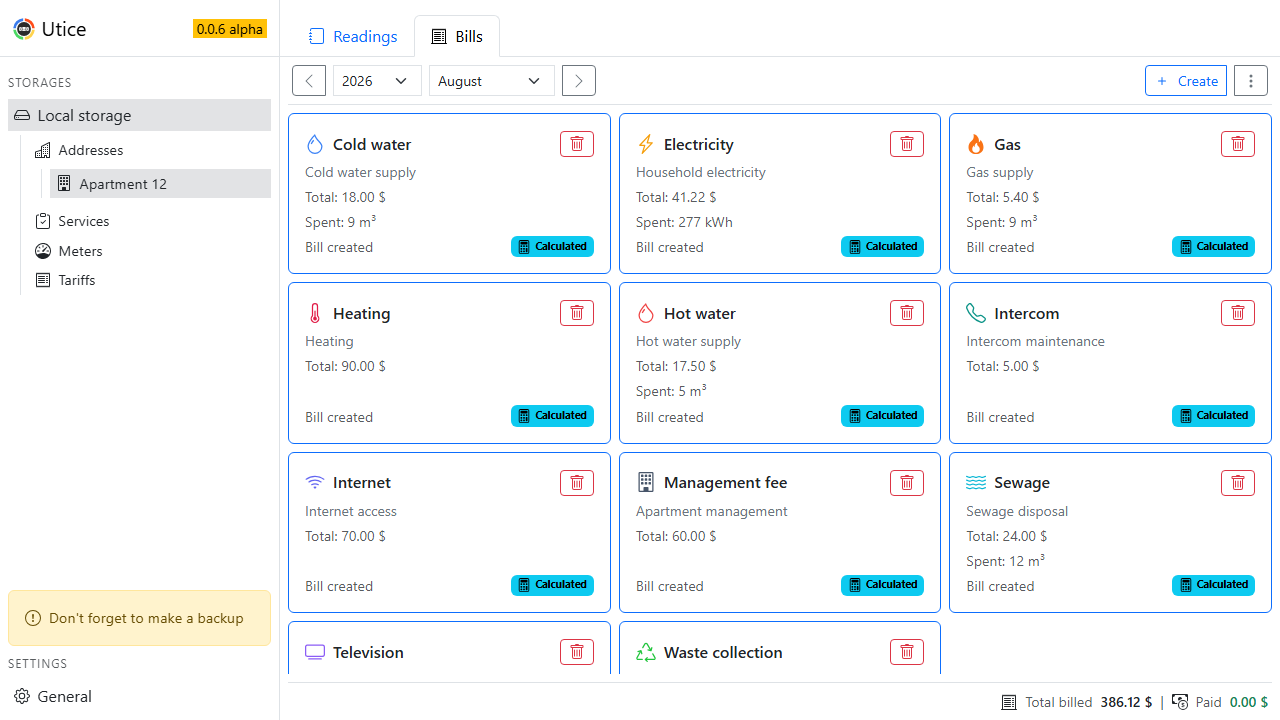This screenshot has width=1280, height=720.
Task: Delete the Management fee bill
Action: pos(907,483)
